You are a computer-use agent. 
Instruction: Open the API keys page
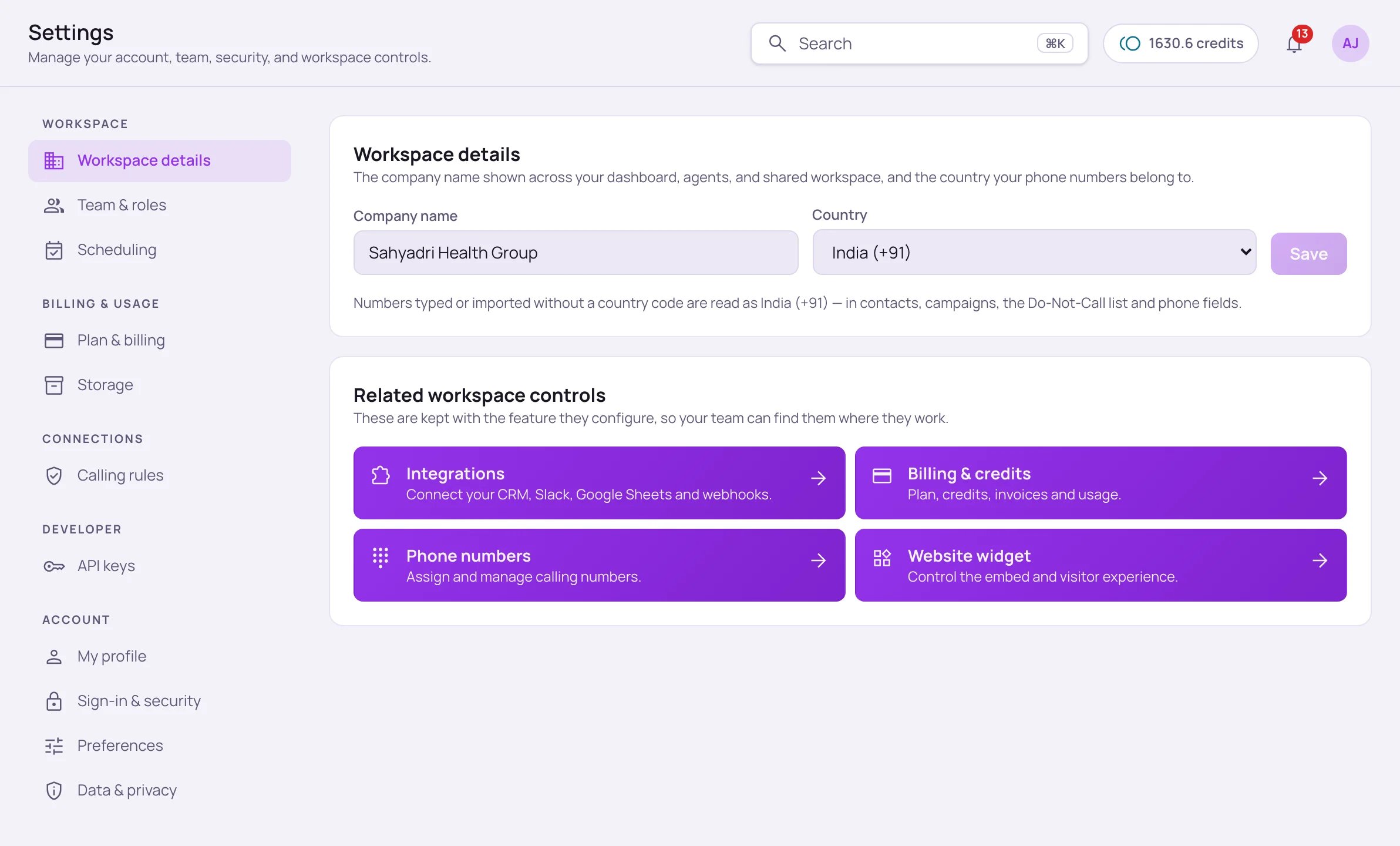160,566
